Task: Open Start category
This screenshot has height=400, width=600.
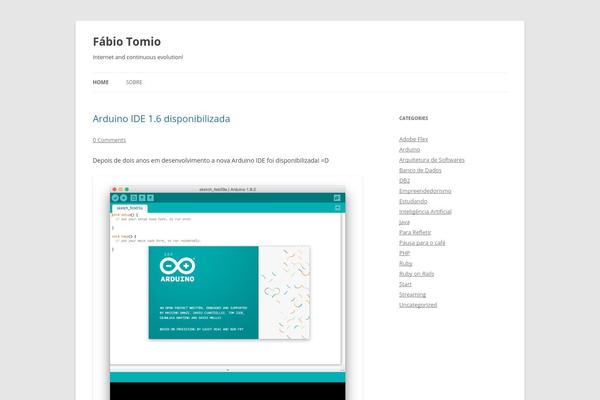Action: click(405, 284)
